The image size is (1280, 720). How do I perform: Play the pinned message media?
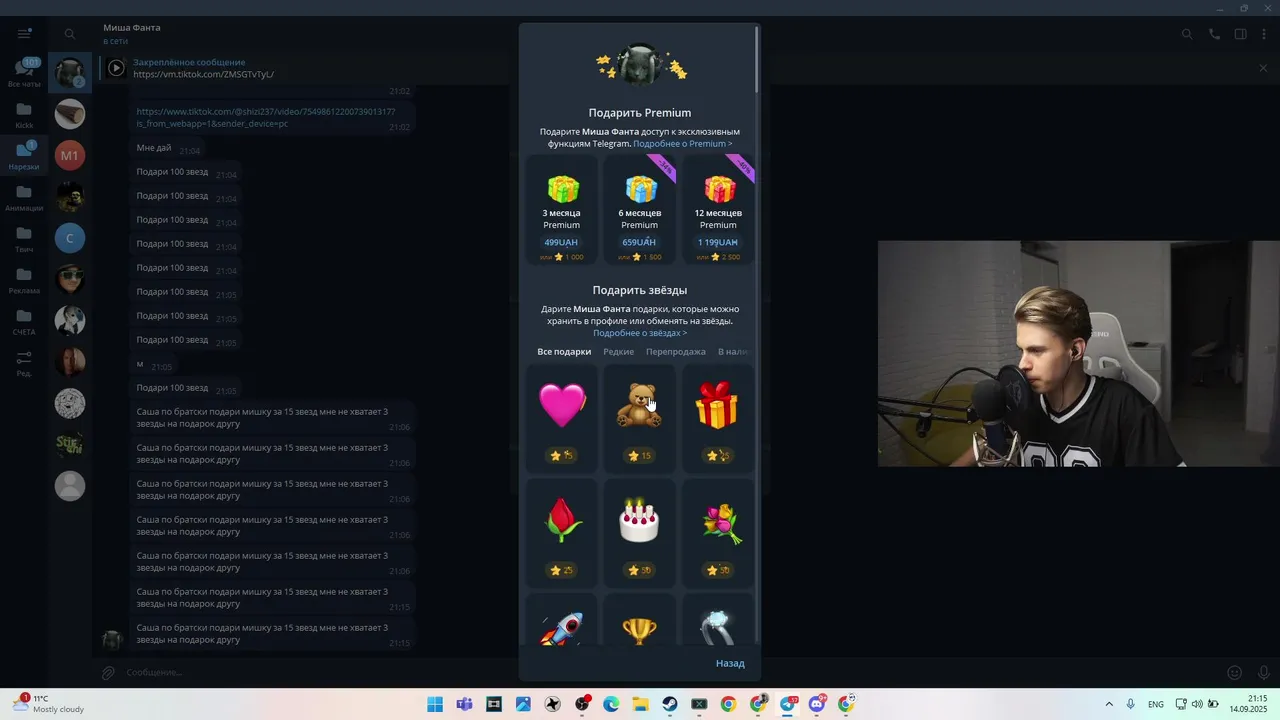116,68
